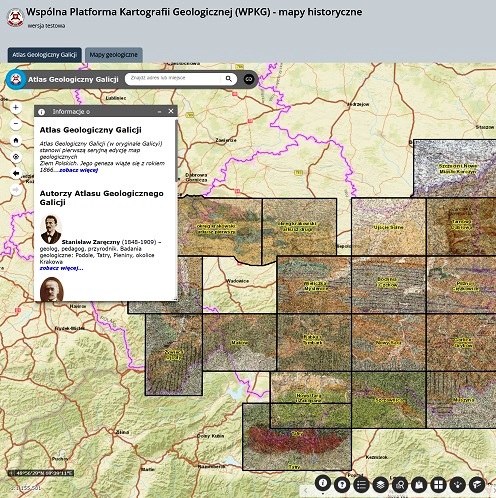
Task: Zoom in with the plus button
Action: pos(16,108)
